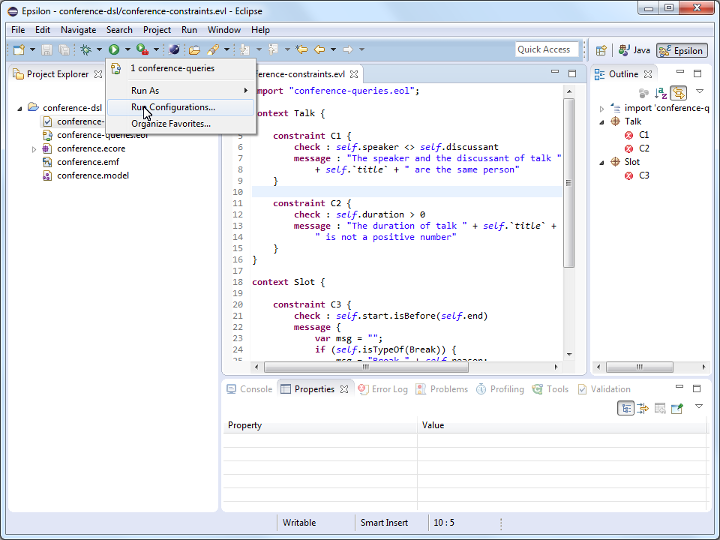Image resolution: width=720 pixels, height=540 pixels.
Task: Click the green Run button in toolbar
Action: (x=114, y=49)
